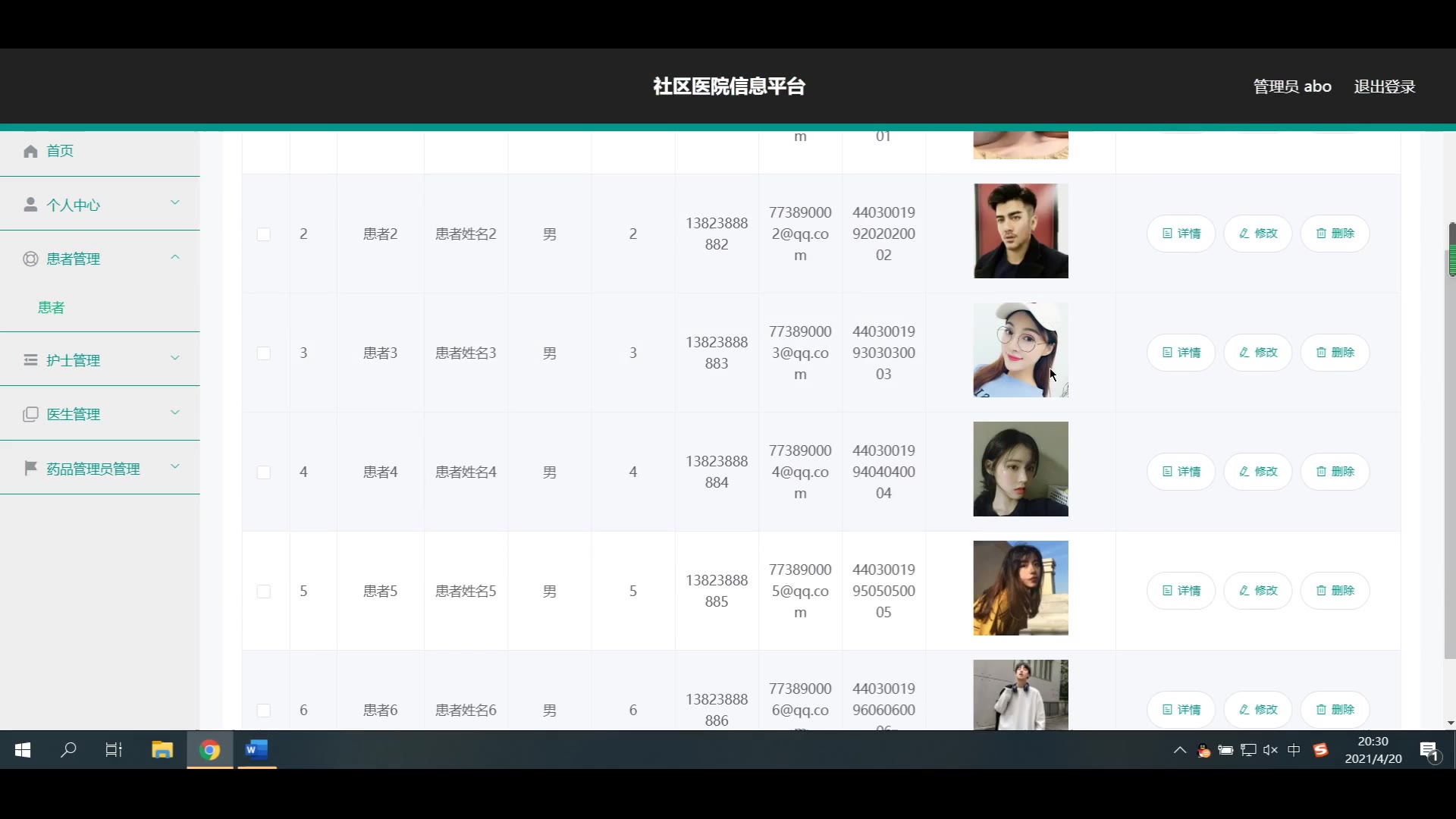Check the checkbox for 患者2 row

click(x=263, y=234)
